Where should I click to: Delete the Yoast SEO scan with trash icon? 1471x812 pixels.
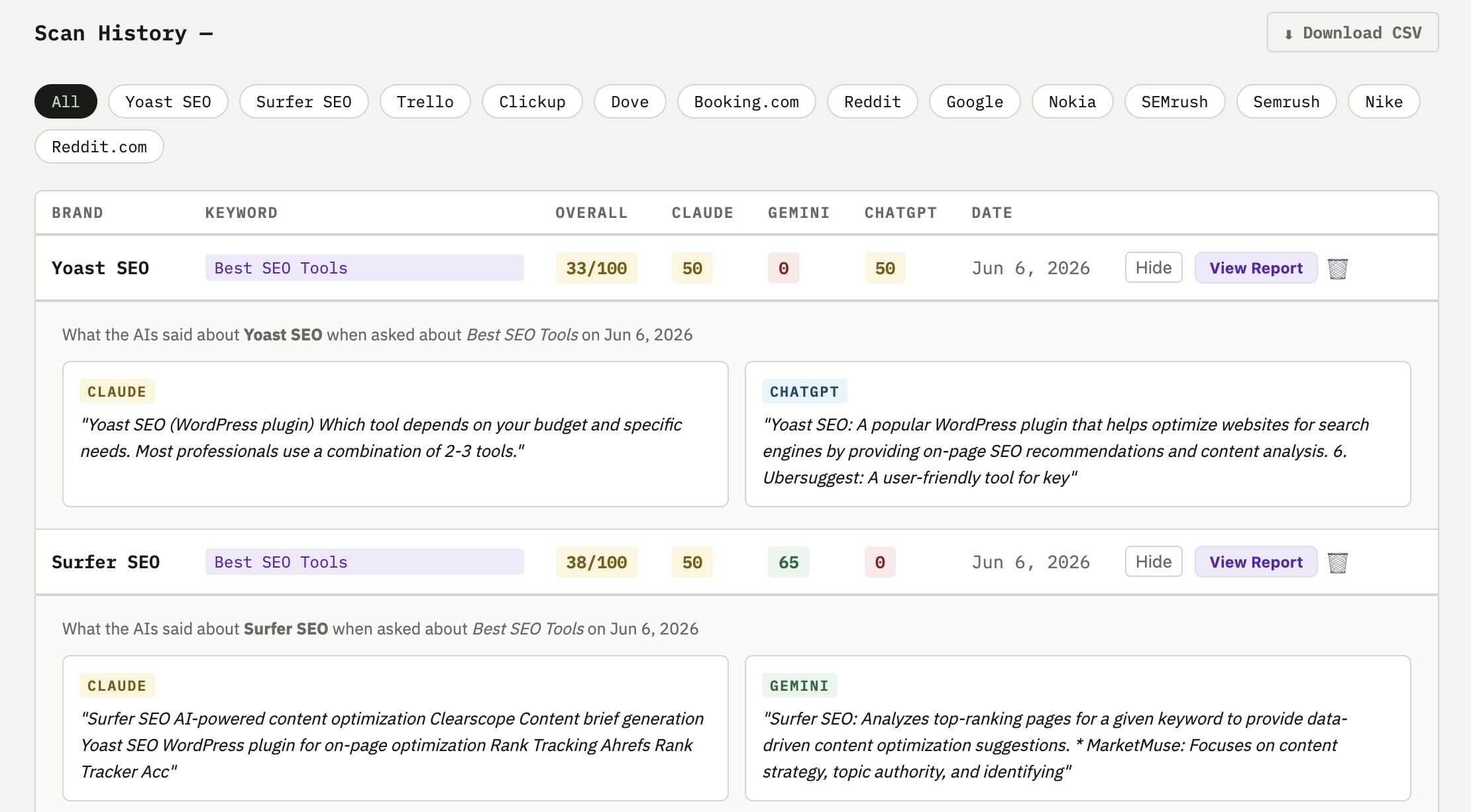1337,268
